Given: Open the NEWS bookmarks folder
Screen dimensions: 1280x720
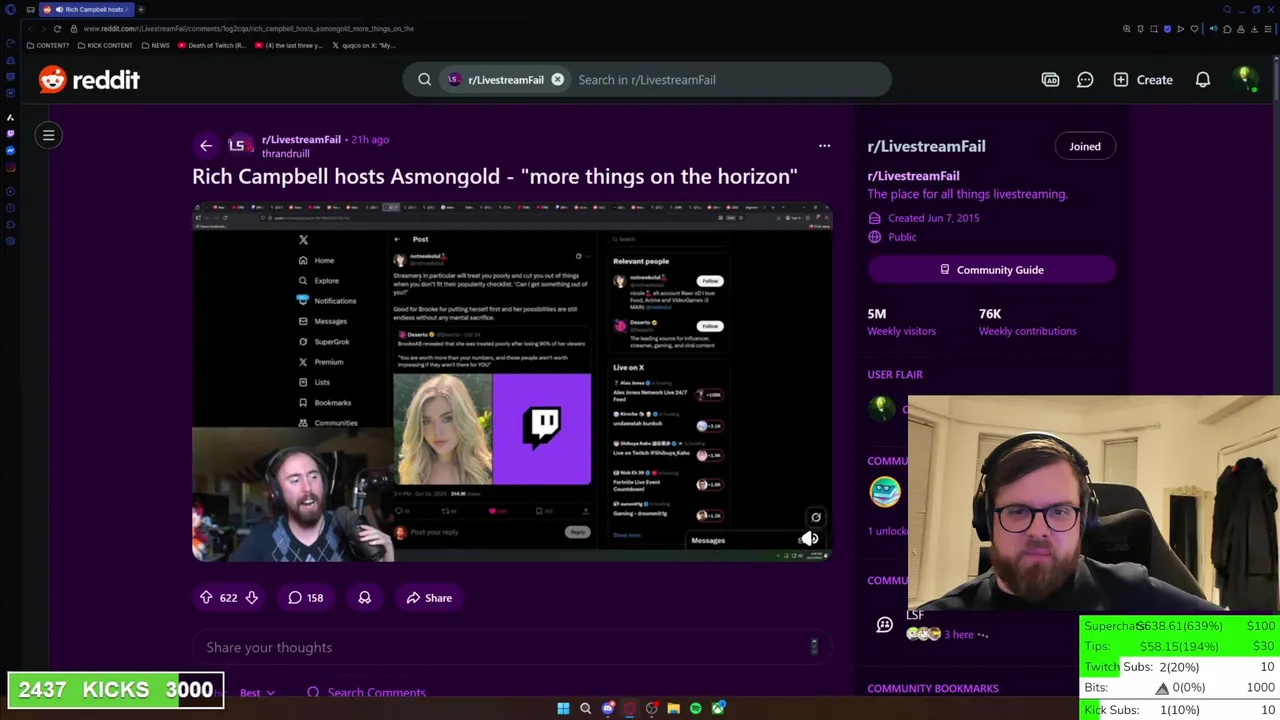Looking at the screenshot, I should [155, 46].
